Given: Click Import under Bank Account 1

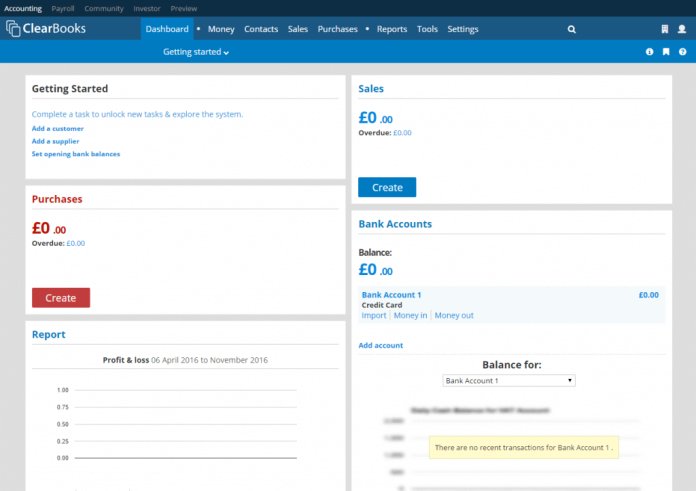Looking at the screenshot, I should click(x=373, y=315).
